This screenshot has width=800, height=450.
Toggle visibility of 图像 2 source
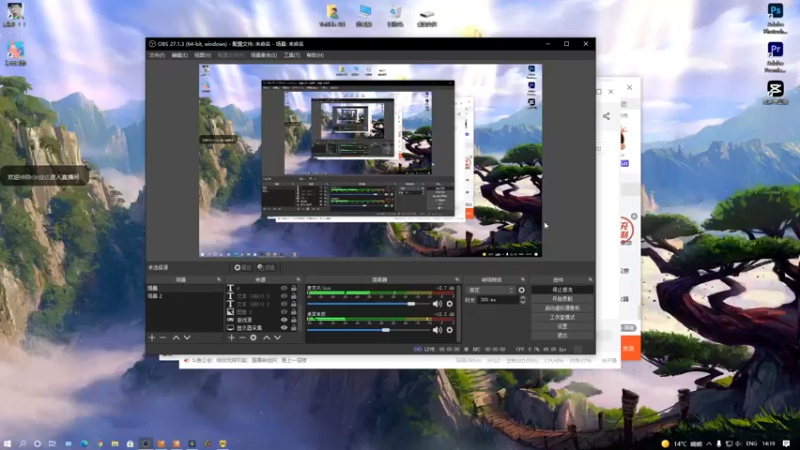click(x=284, y=312)
